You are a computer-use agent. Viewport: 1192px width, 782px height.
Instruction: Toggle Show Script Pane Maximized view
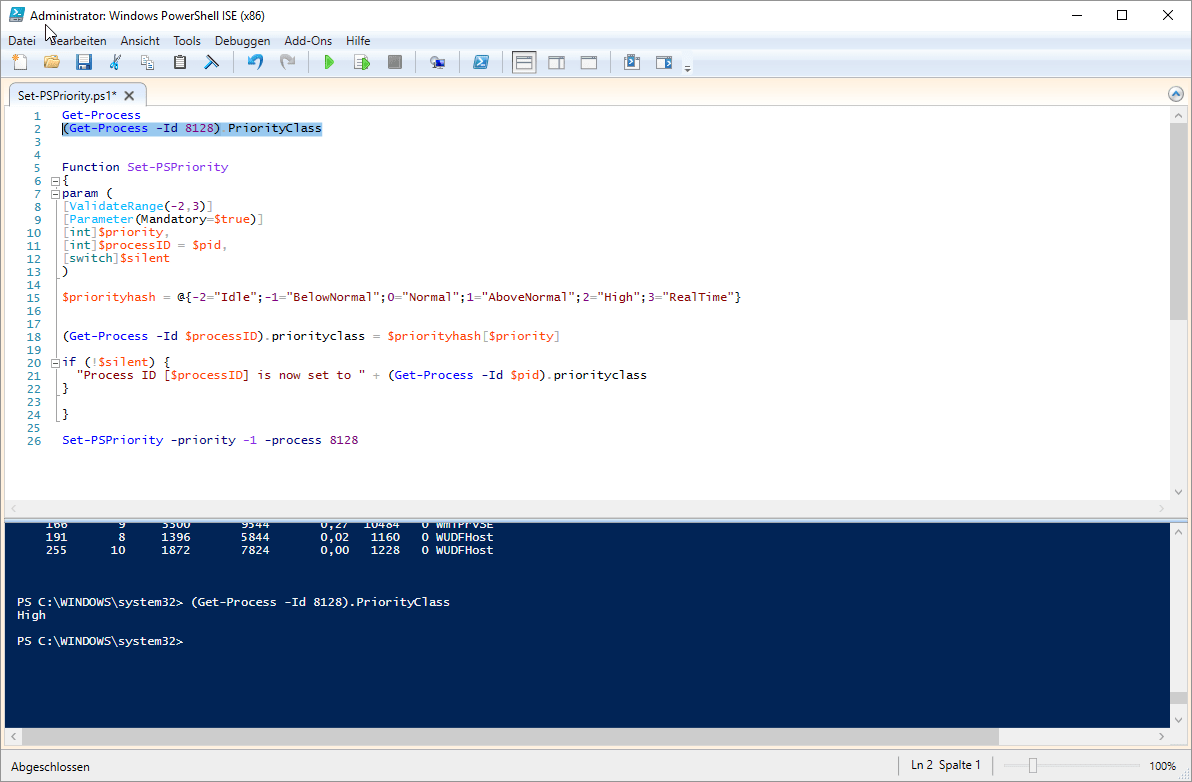point(588,61)
